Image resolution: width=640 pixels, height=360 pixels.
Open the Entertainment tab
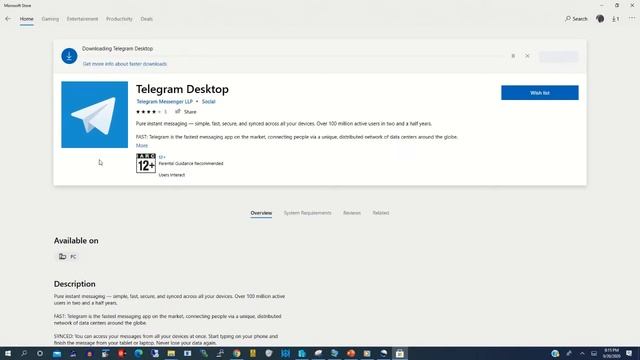[x=82, y=19]
